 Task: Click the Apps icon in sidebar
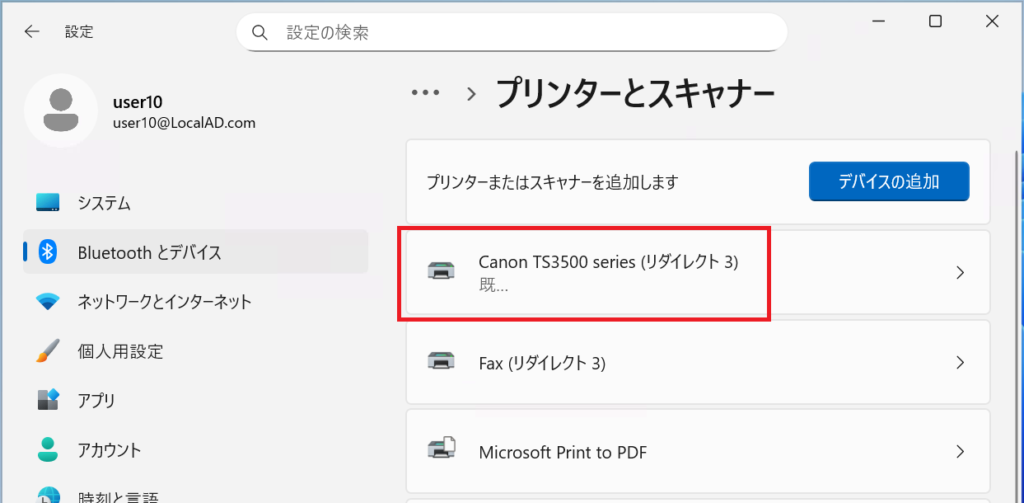tap(48, 400)
